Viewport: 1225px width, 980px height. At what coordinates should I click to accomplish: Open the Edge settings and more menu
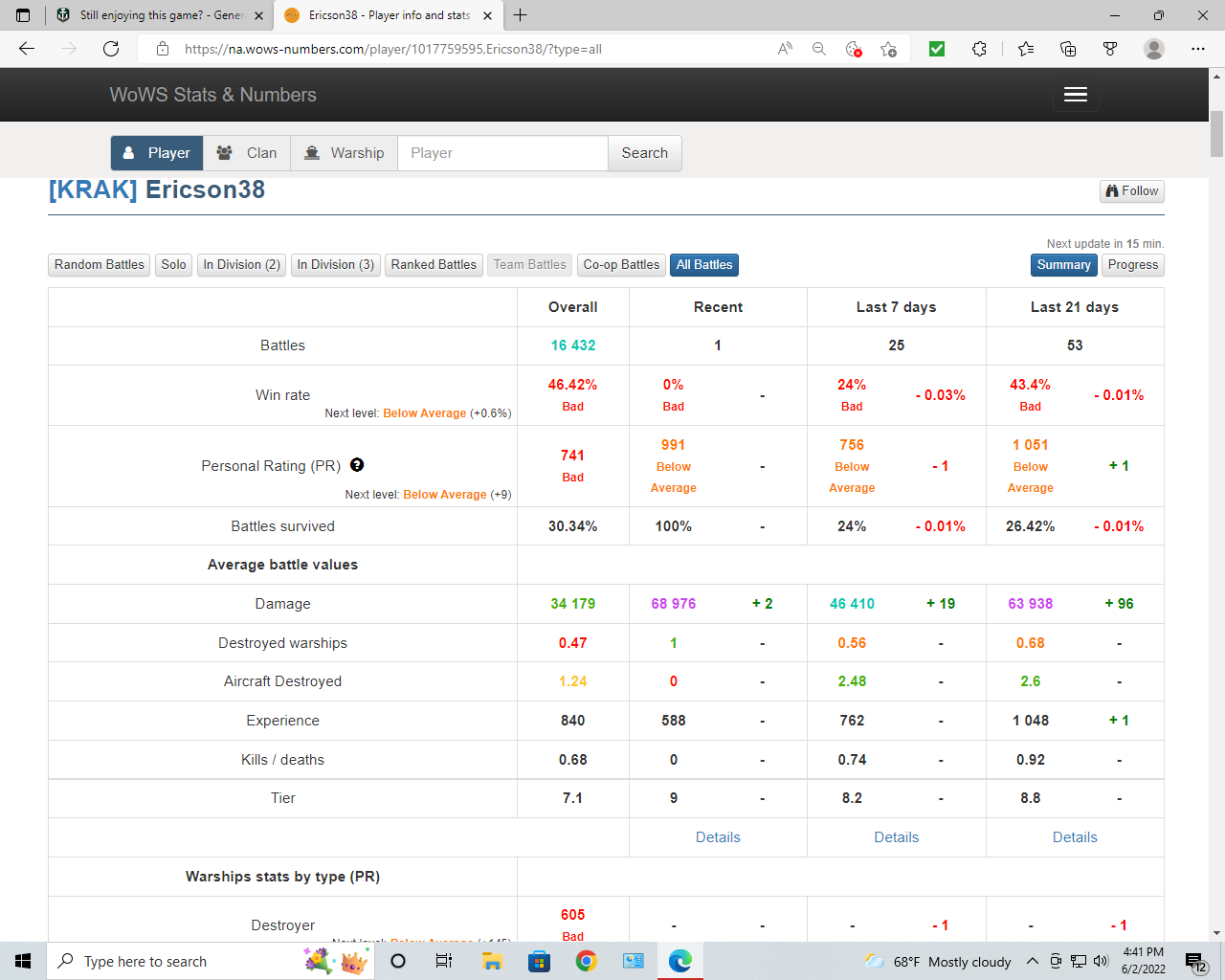point(1197,49)
